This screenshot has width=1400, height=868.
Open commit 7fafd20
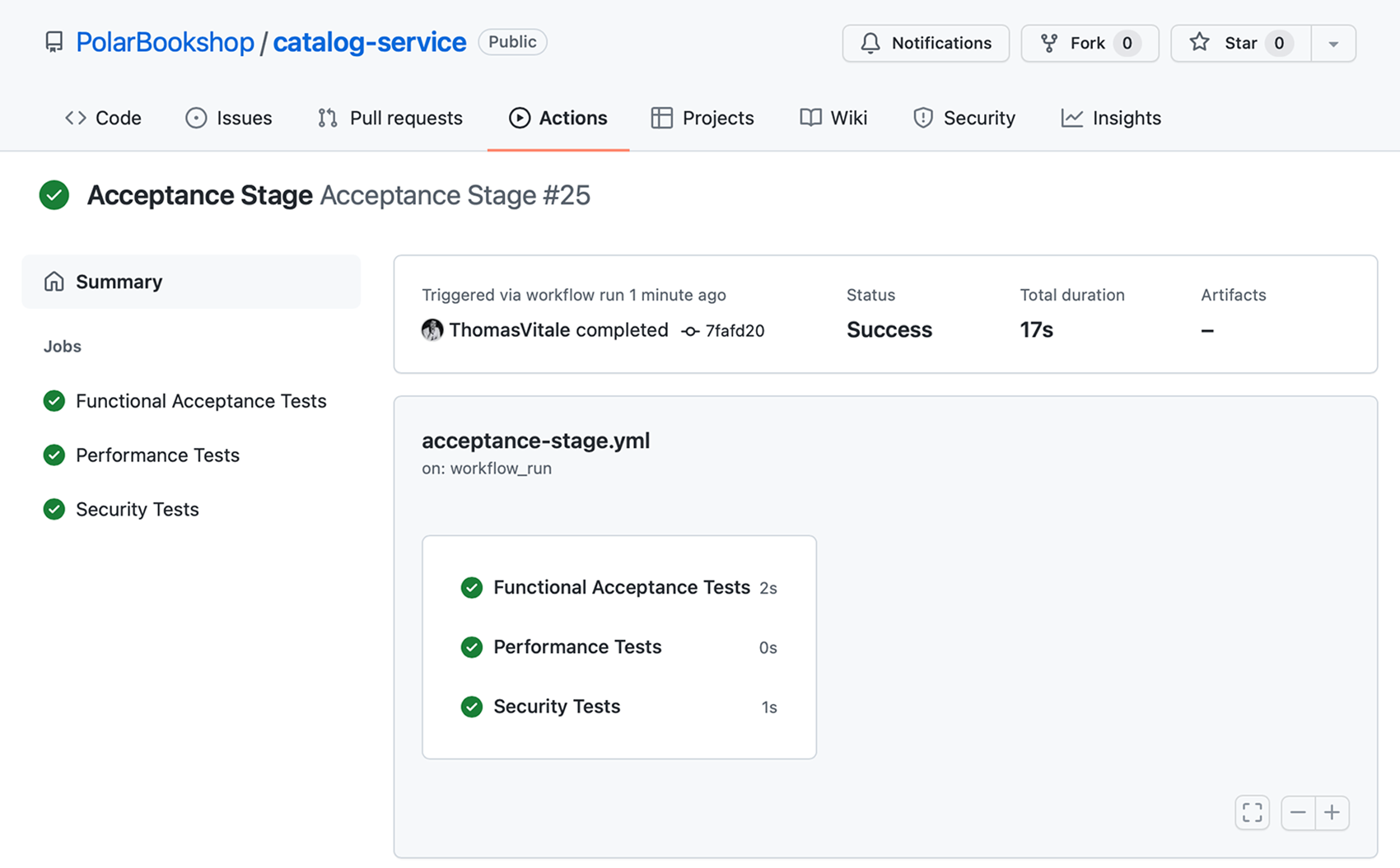pos(735,331)
